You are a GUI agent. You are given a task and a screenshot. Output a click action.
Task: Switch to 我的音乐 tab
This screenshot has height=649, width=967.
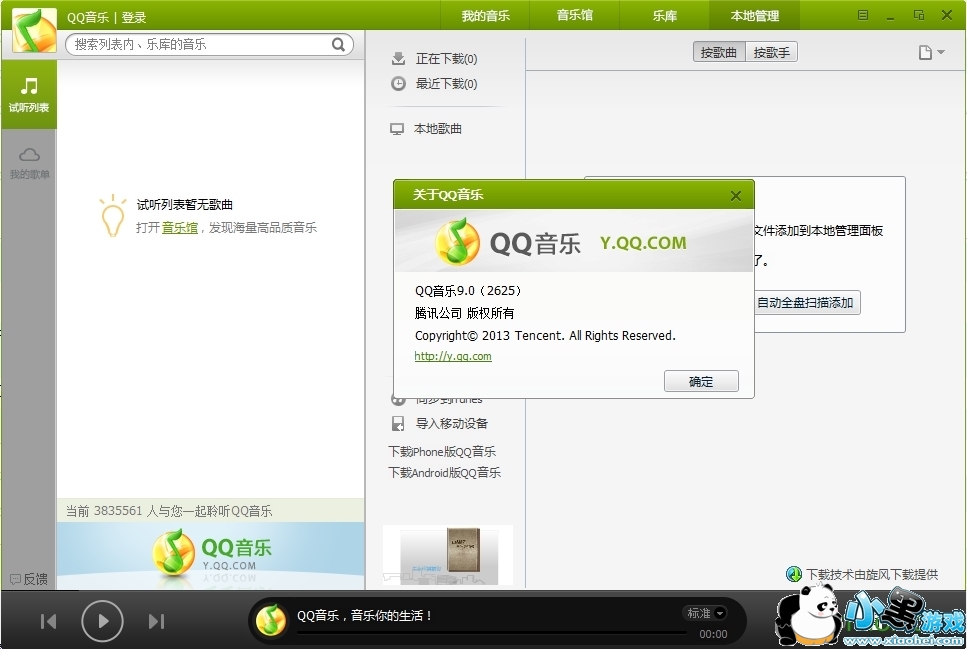[485, 15]
